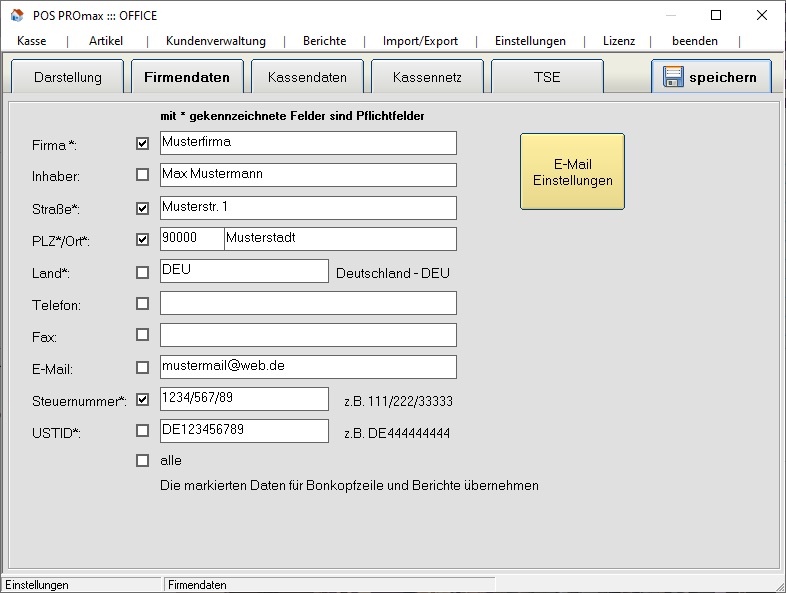Open the Einstellungen menu
The height and width of the screenshot is (593, 786).
530,41
